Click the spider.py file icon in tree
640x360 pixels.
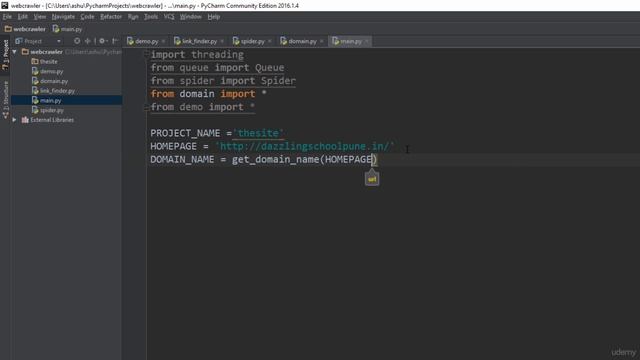pyautogui.click(x=35, y=110)
